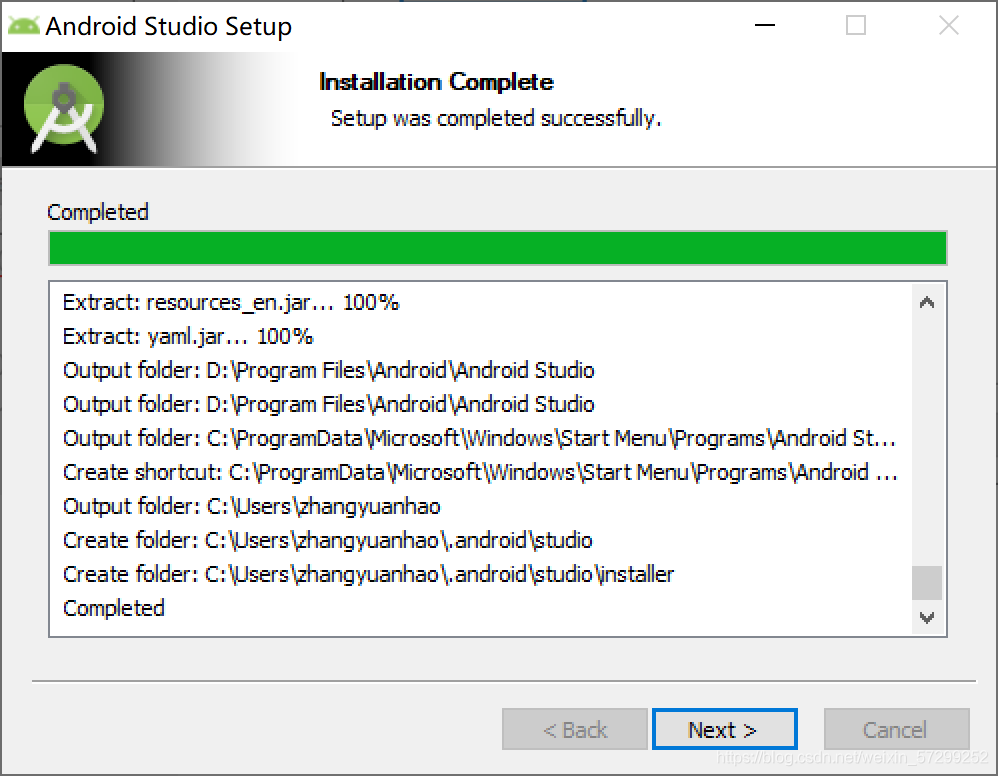The width and height of the screenshot is (998, 776).
Task: Select the final Completed log line
Action: click(x=114, y=608)
